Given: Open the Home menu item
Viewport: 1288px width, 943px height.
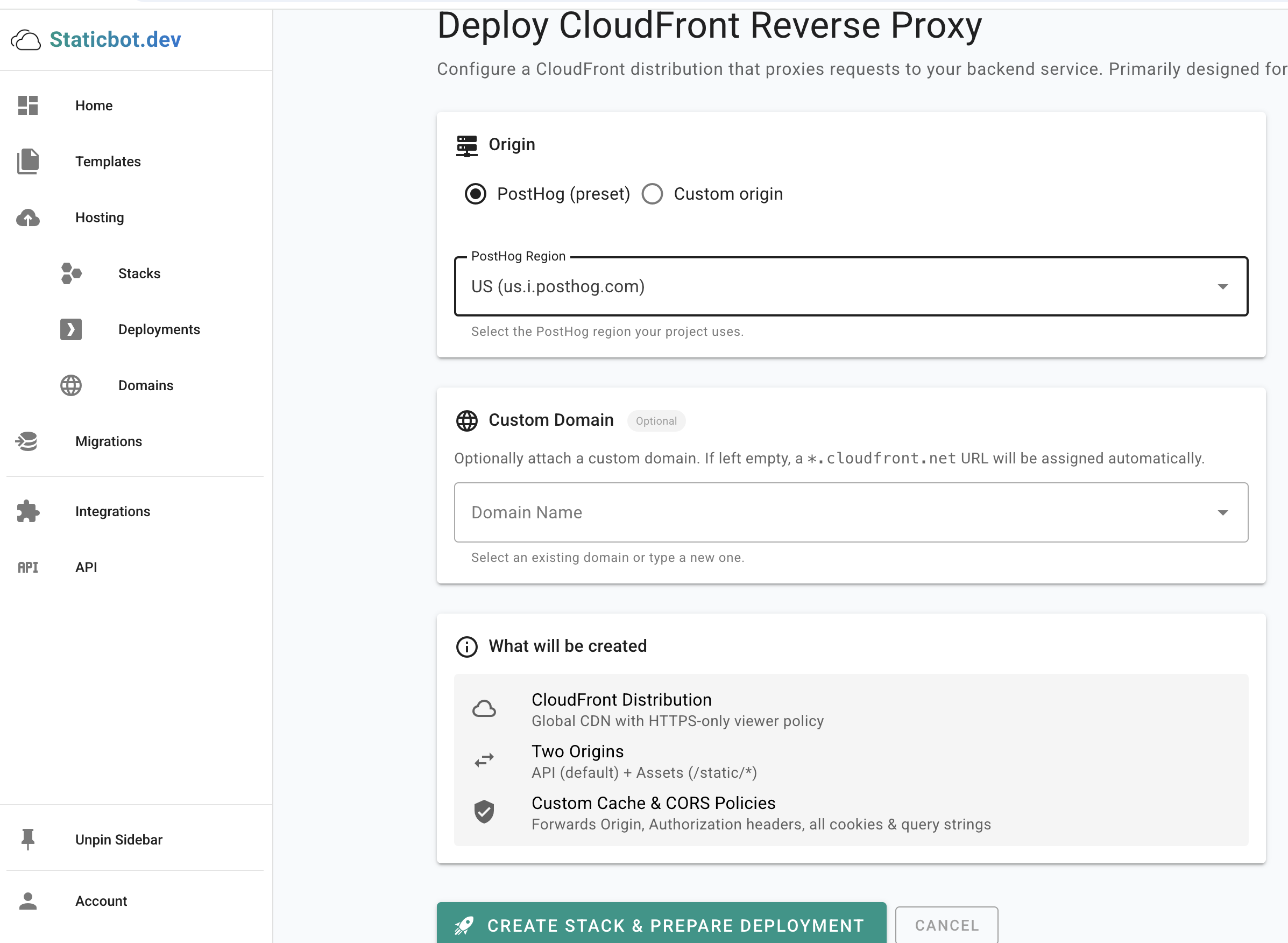Looking at the screenshot, I should coord(136,105).
